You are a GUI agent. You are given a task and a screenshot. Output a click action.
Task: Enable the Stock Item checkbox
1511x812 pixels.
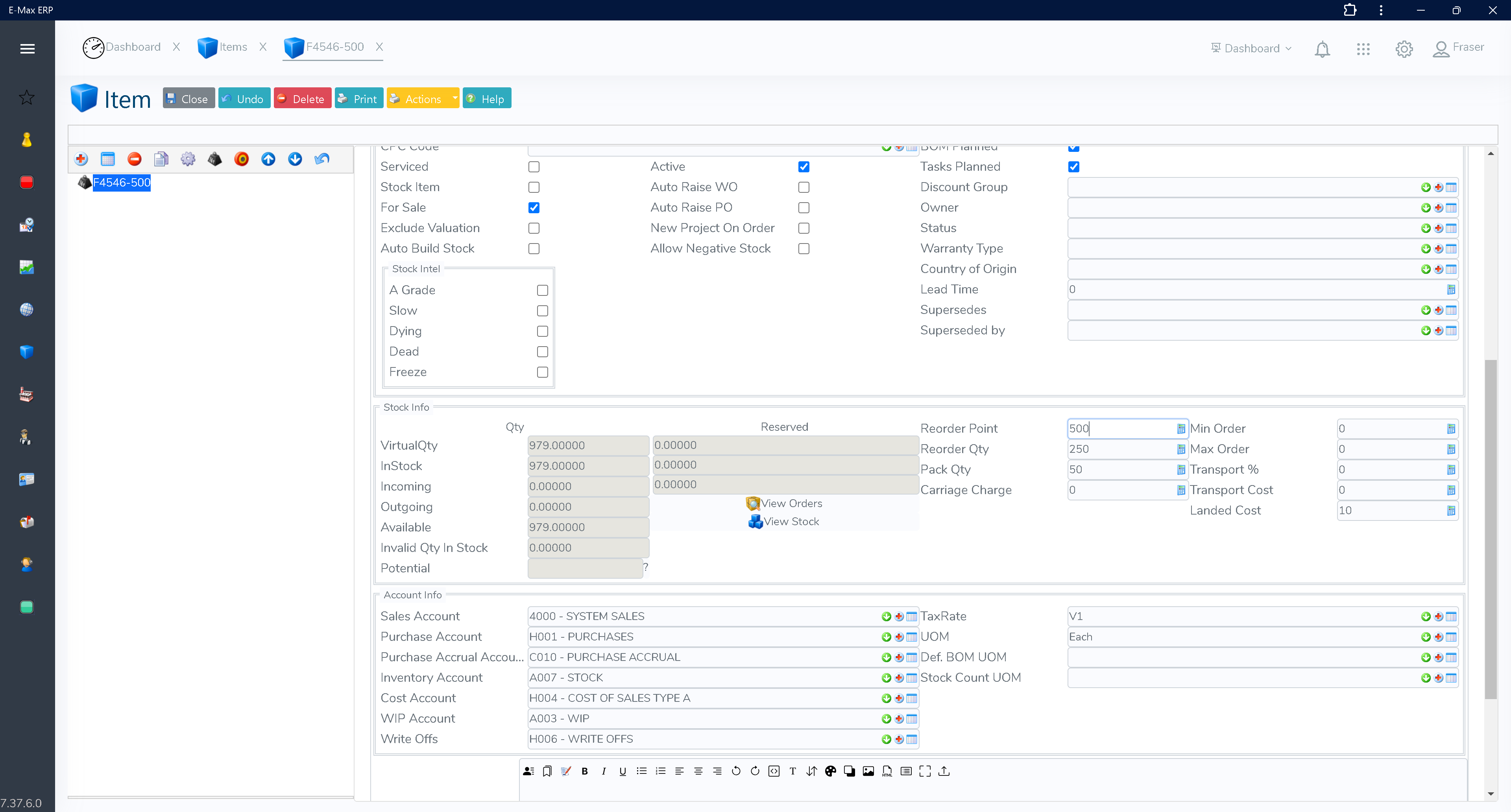[x=534, y=187]
